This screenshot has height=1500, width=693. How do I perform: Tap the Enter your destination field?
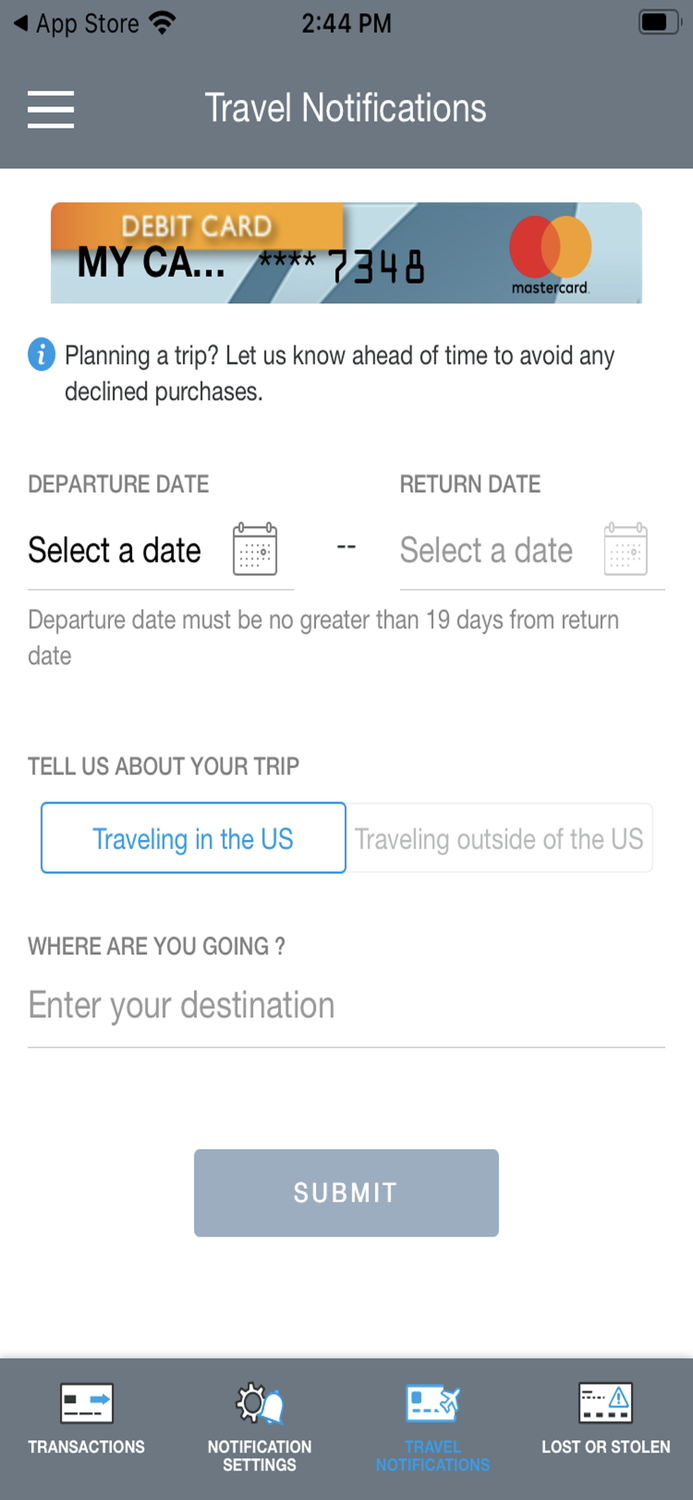pyautogui.click(x=345, y=1006)
